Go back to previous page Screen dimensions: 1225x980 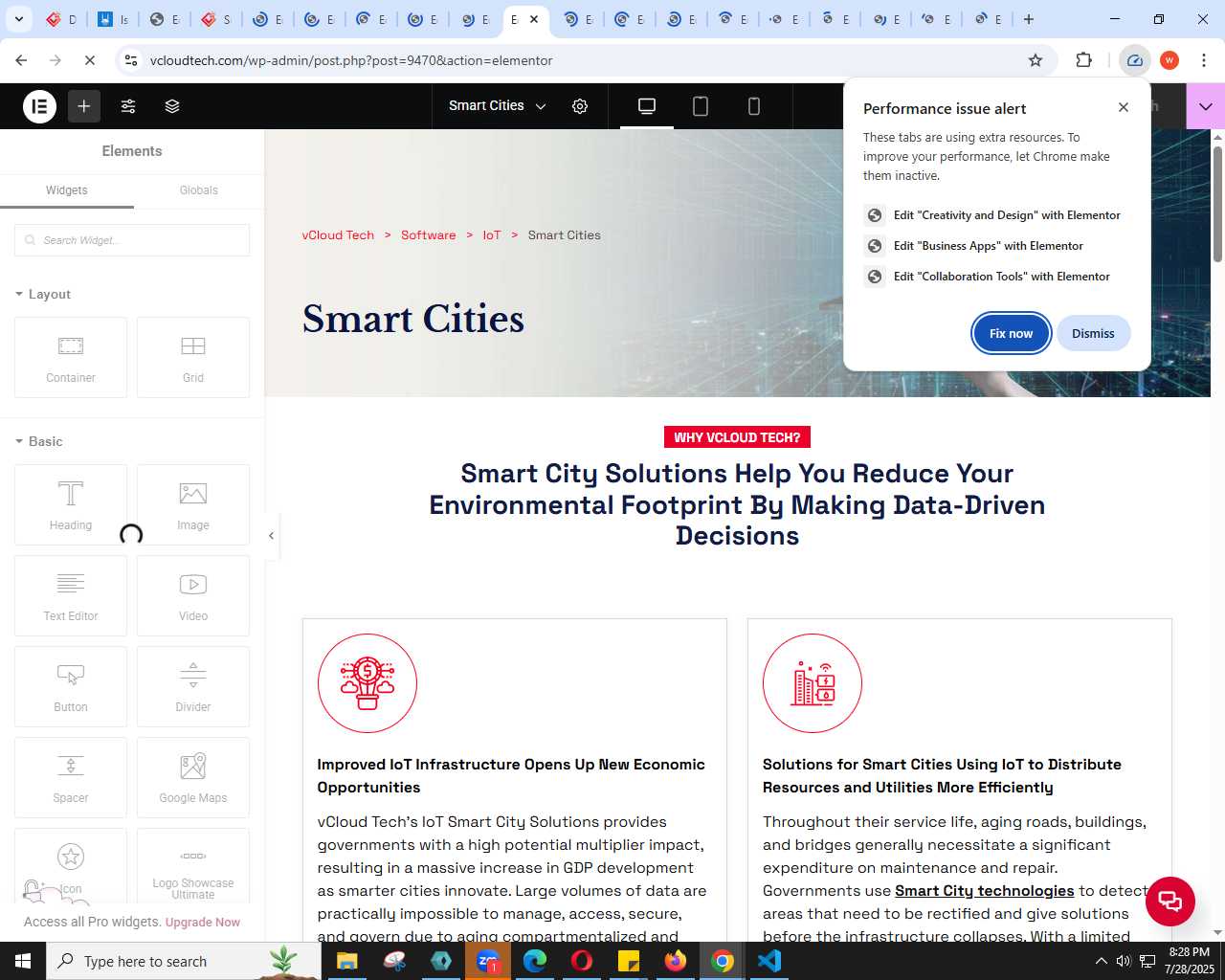(x=21, y=60)
